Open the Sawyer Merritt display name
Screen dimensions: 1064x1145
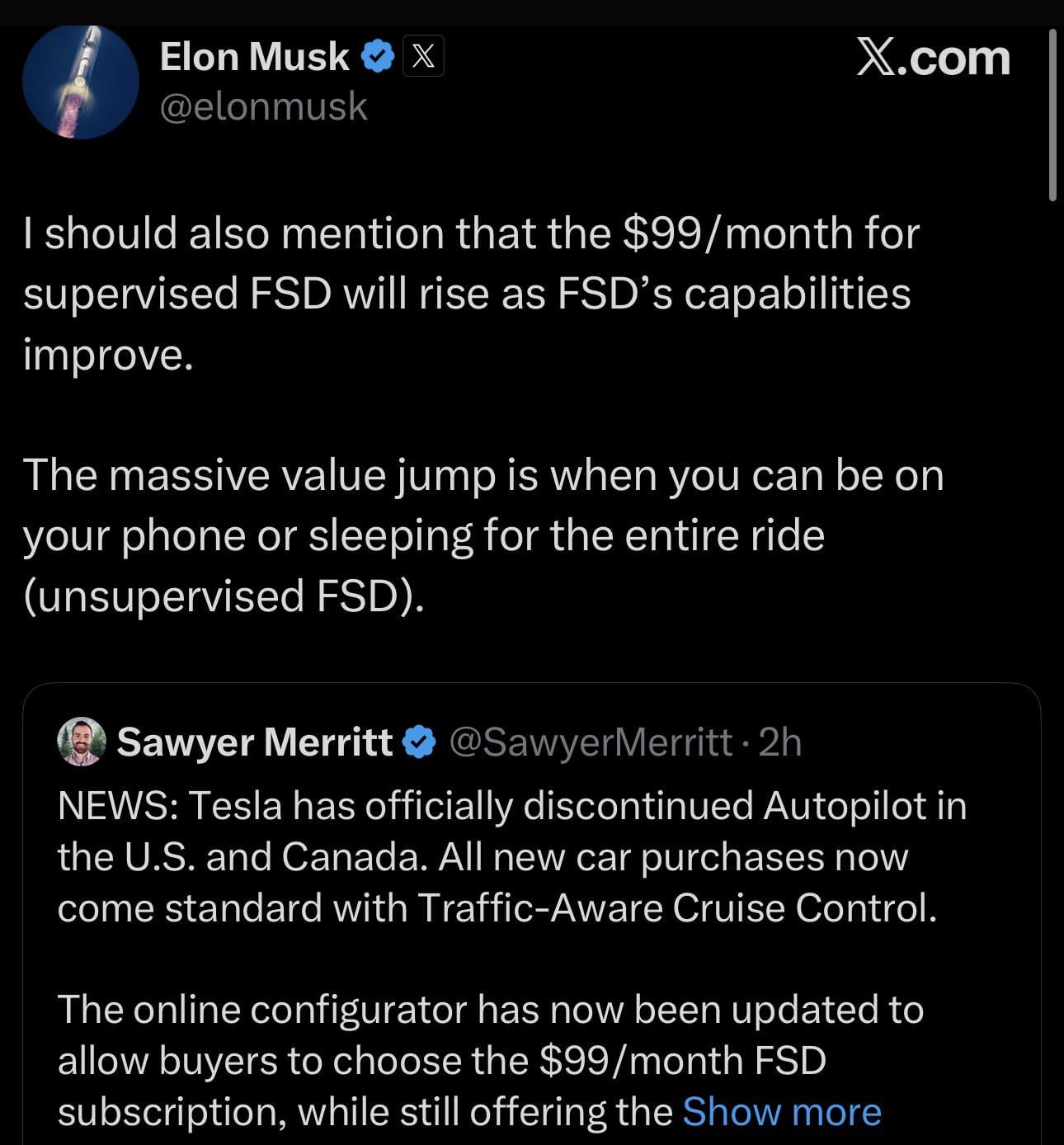(x=255, y=742)
